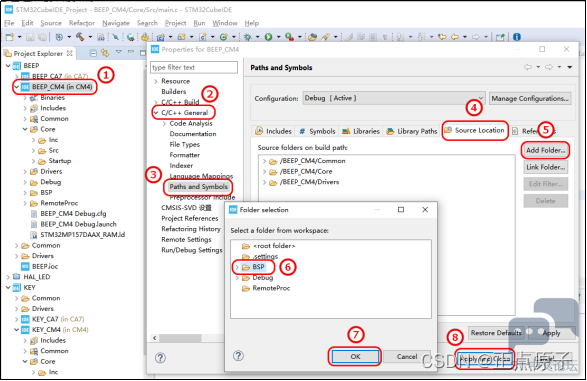
Task: Switch to the Library Paths tab
Action: [411, 131]
